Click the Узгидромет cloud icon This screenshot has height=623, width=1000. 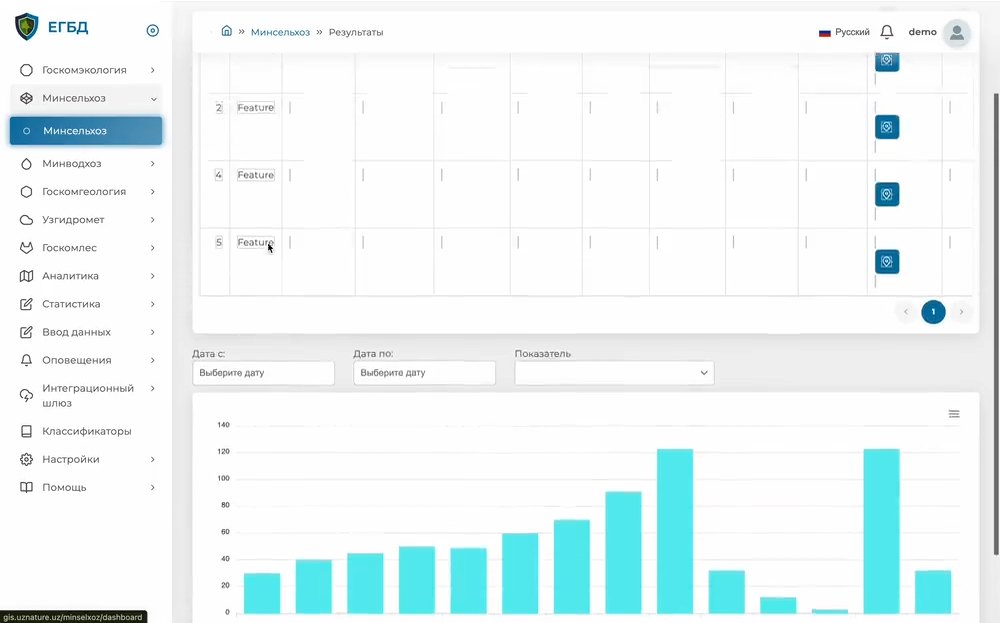pyautogui.click(x=26, y=220)
